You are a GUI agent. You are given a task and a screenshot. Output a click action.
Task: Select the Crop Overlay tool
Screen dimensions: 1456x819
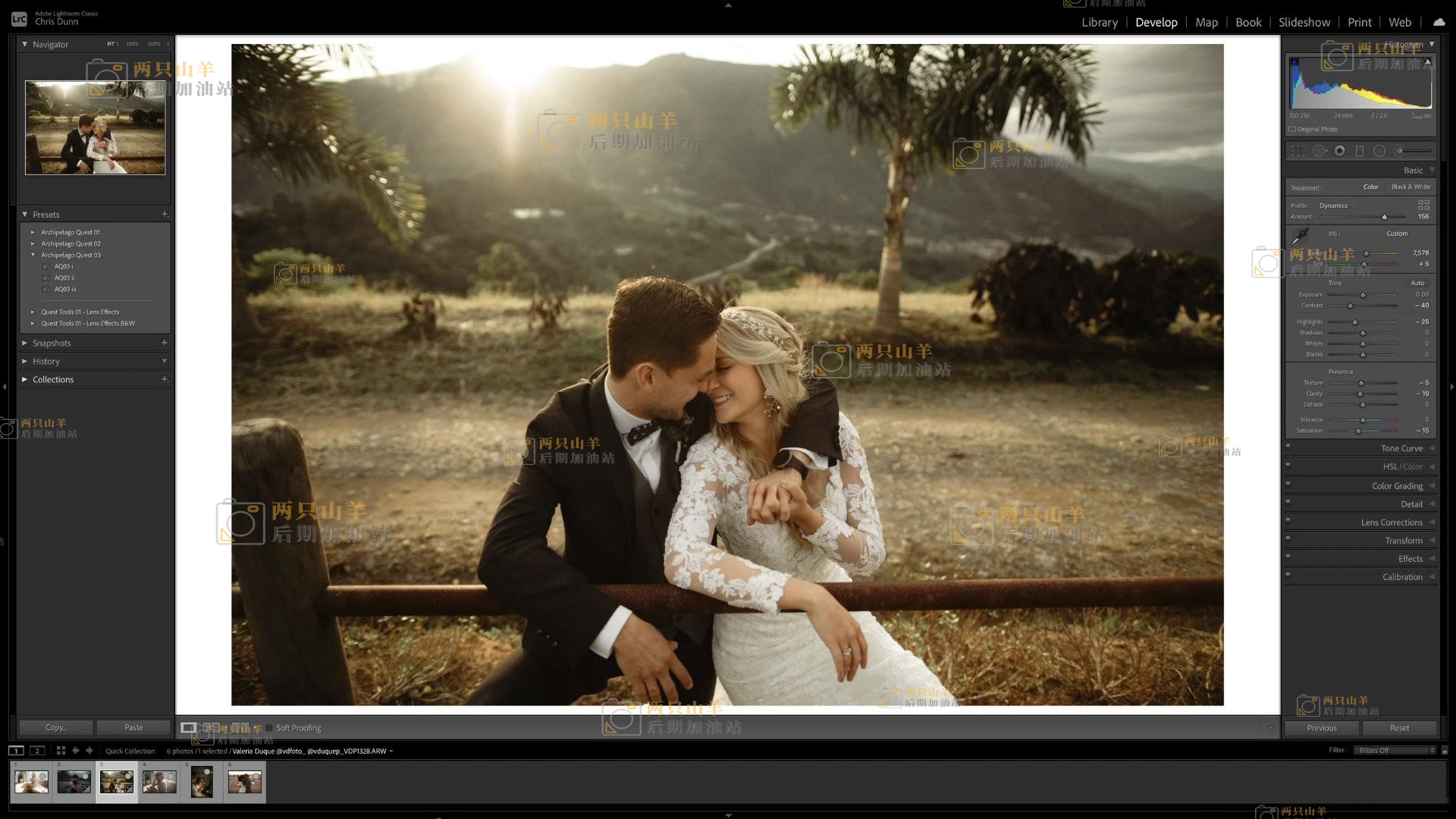[1298, 151]
